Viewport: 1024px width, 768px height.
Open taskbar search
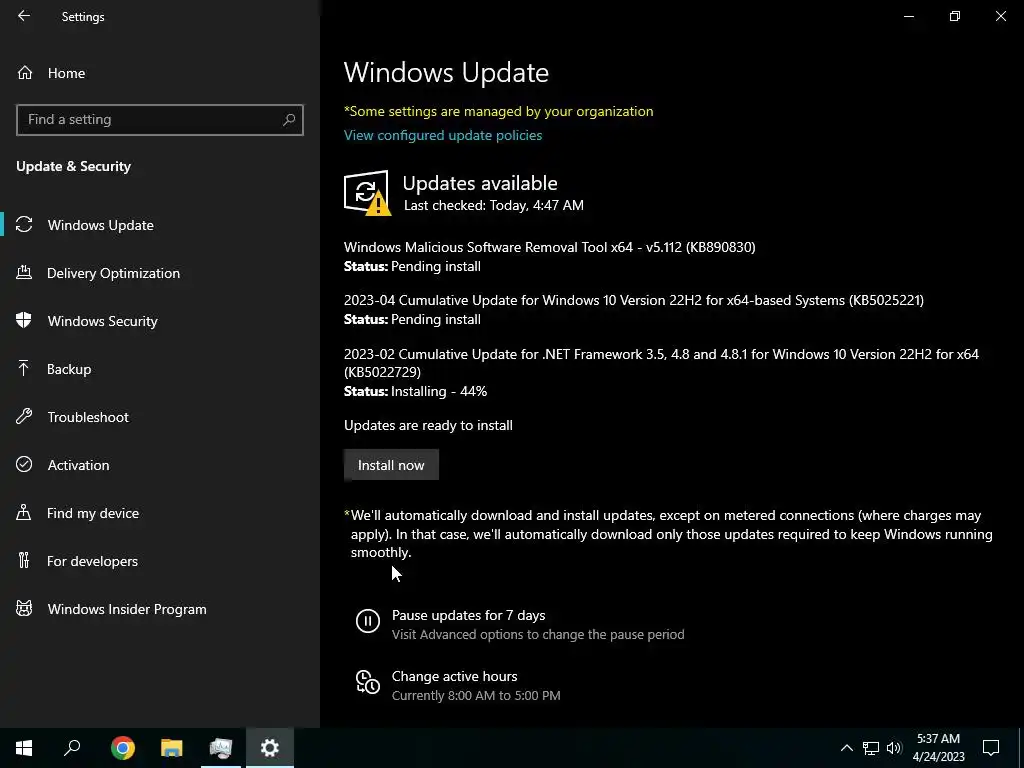(72, 748)
